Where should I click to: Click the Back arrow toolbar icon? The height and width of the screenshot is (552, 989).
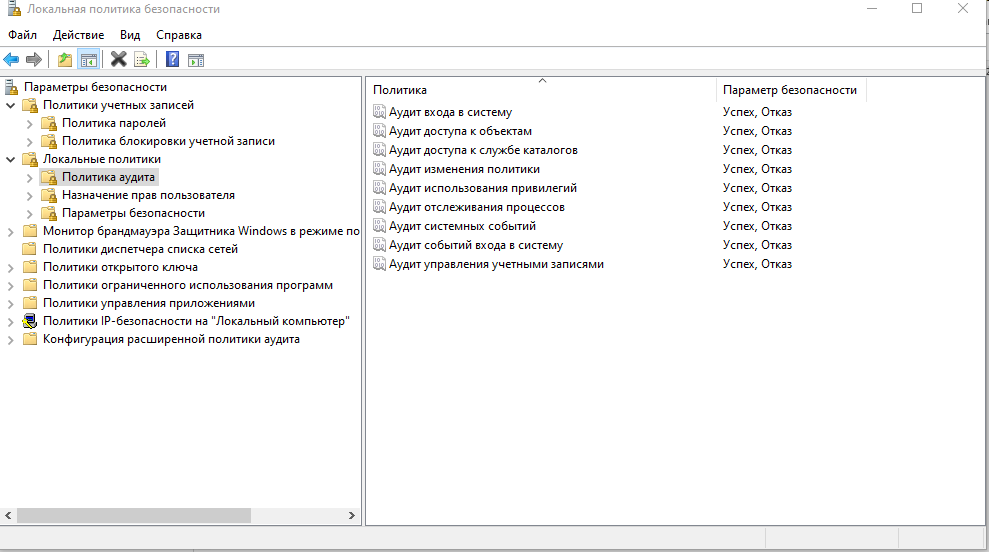coord(12,60)
